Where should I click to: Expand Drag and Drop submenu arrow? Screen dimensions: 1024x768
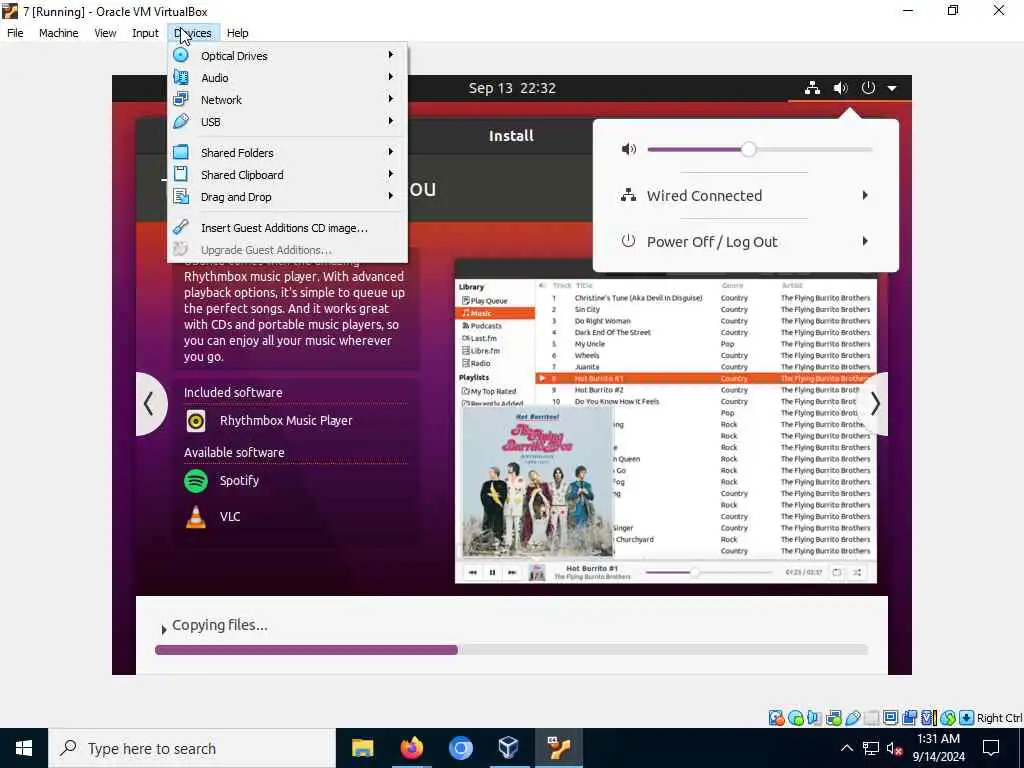[x=391, y=196]
